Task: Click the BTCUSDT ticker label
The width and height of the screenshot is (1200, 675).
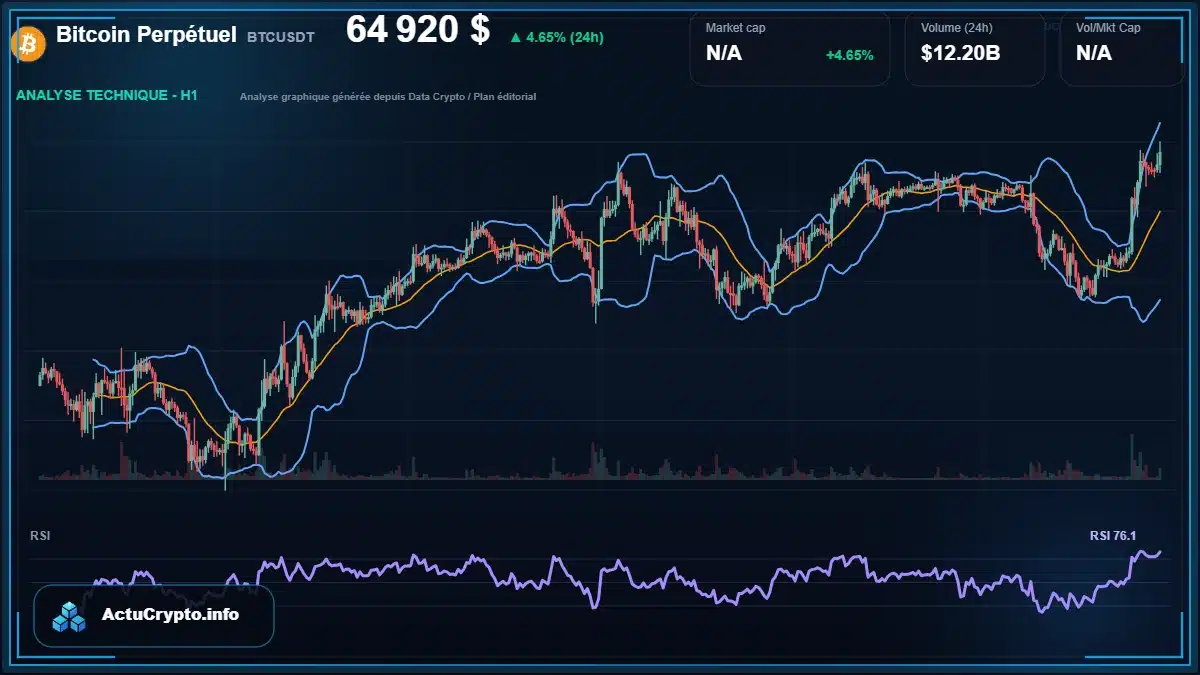Action: 281,37
